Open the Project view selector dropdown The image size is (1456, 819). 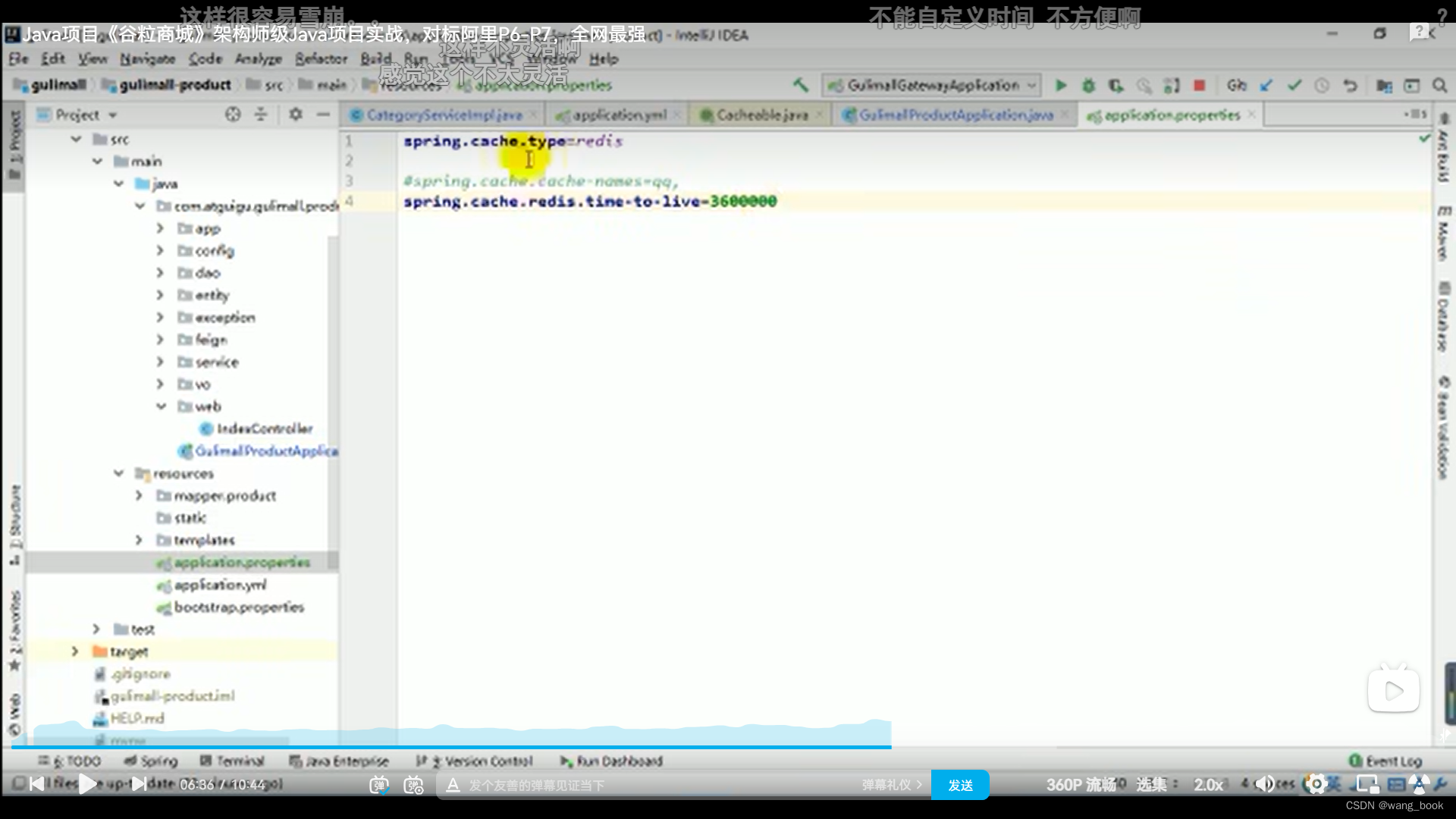[x=77, y=115]
